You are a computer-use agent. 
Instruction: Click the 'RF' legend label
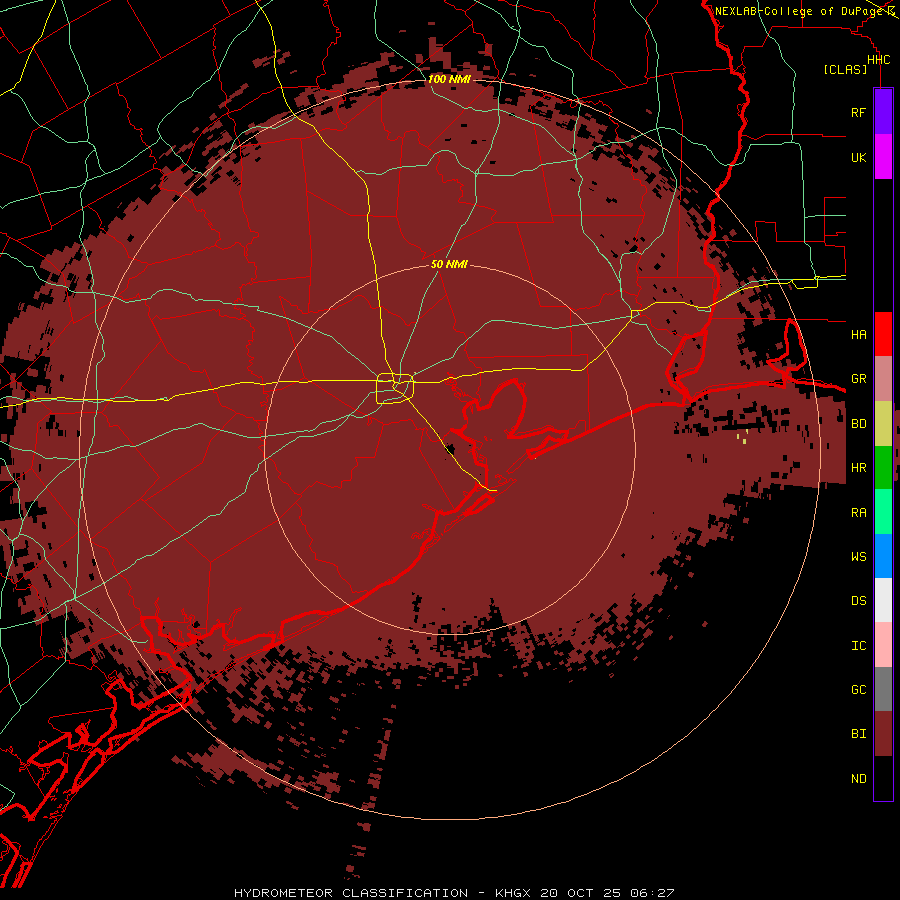pyautogui.click(x=858, y=112)
